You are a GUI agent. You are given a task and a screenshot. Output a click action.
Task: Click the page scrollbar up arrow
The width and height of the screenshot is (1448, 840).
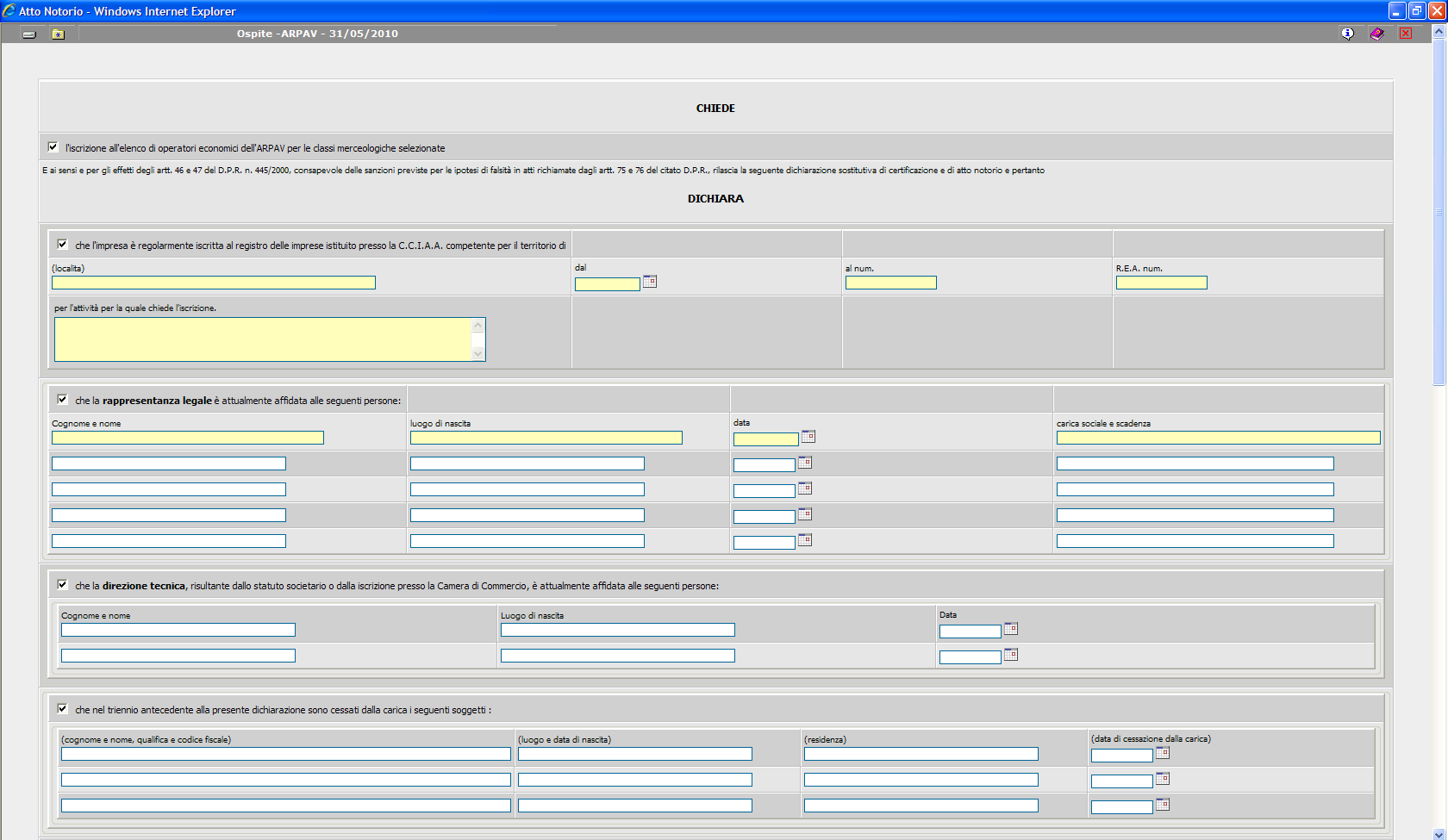coord(1439,31)
